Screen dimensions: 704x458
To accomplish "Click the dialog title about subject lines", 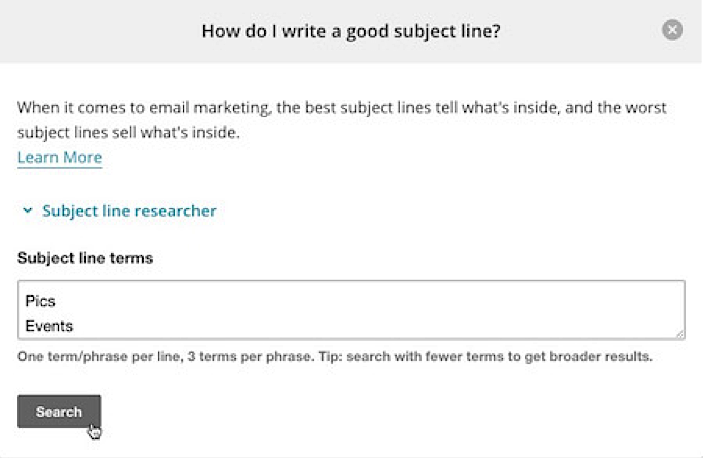I will tap(351, 31).
